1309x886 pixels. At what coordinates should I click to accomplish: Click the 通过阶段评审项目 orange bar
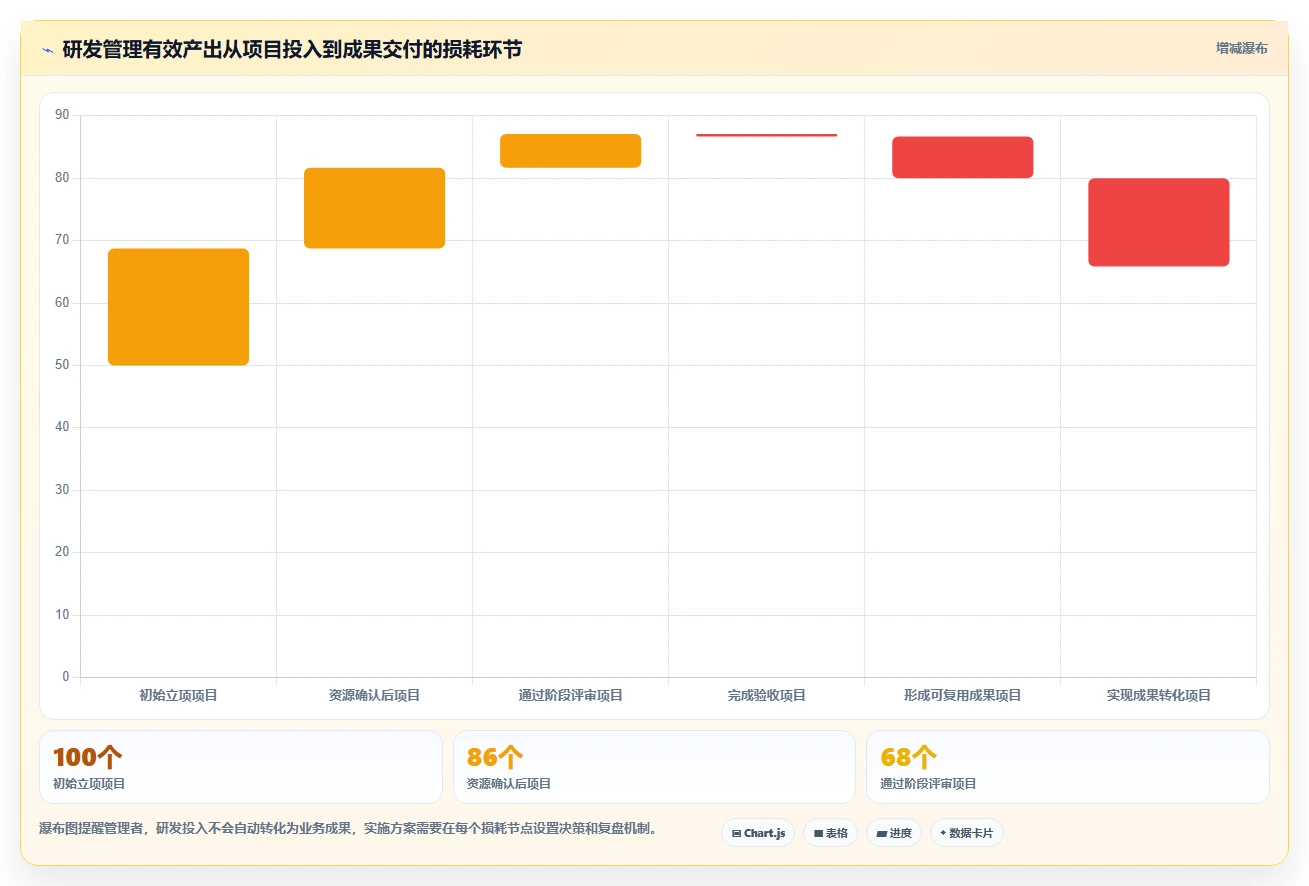570,151
